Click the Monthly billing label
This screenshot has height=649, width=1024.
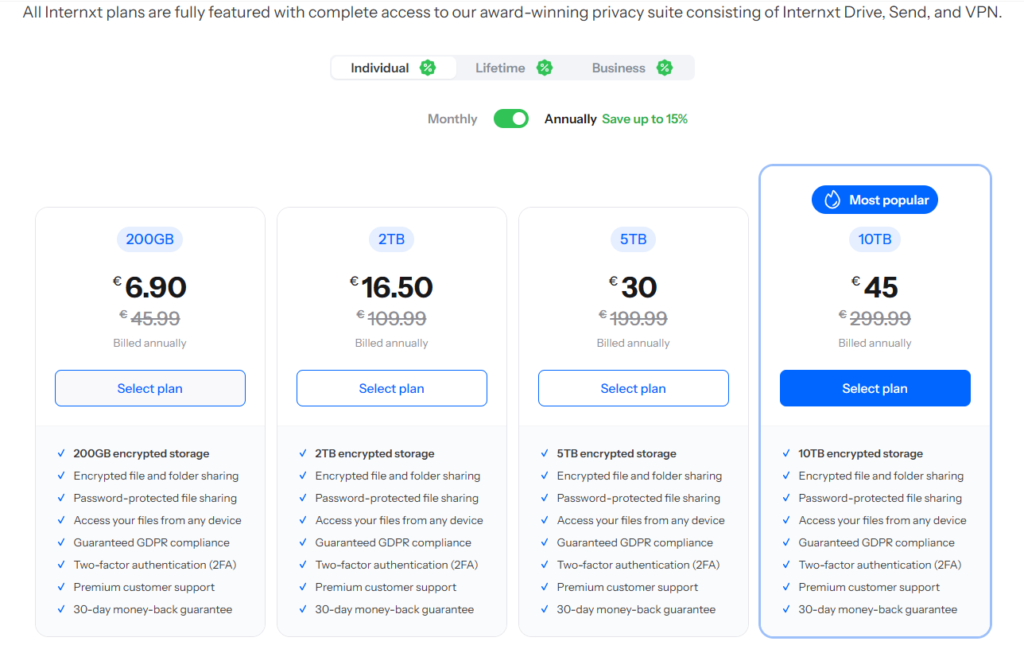tap(452, 119)
